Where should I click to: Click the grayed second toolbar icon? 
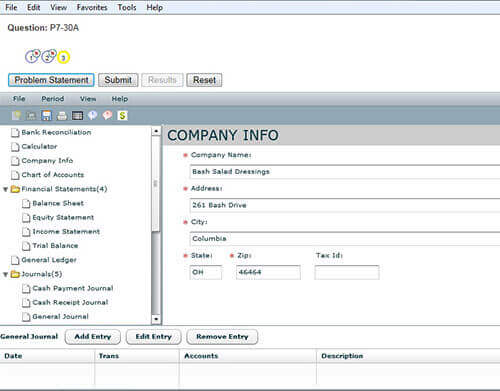pyautogui.click(x=31, y=116)
